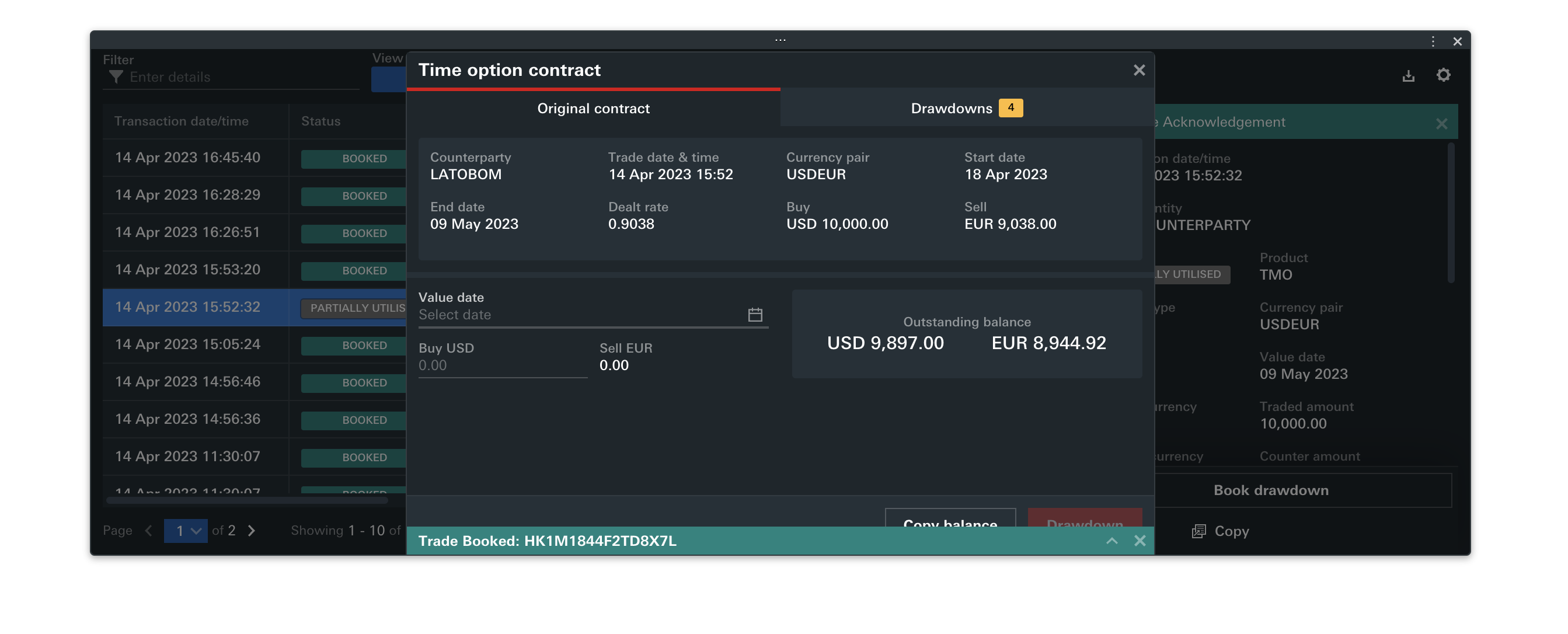This screenshot has height=634, width=1568.
Task: Open the window kebab menu
Action: click(x=1433, y=41)
